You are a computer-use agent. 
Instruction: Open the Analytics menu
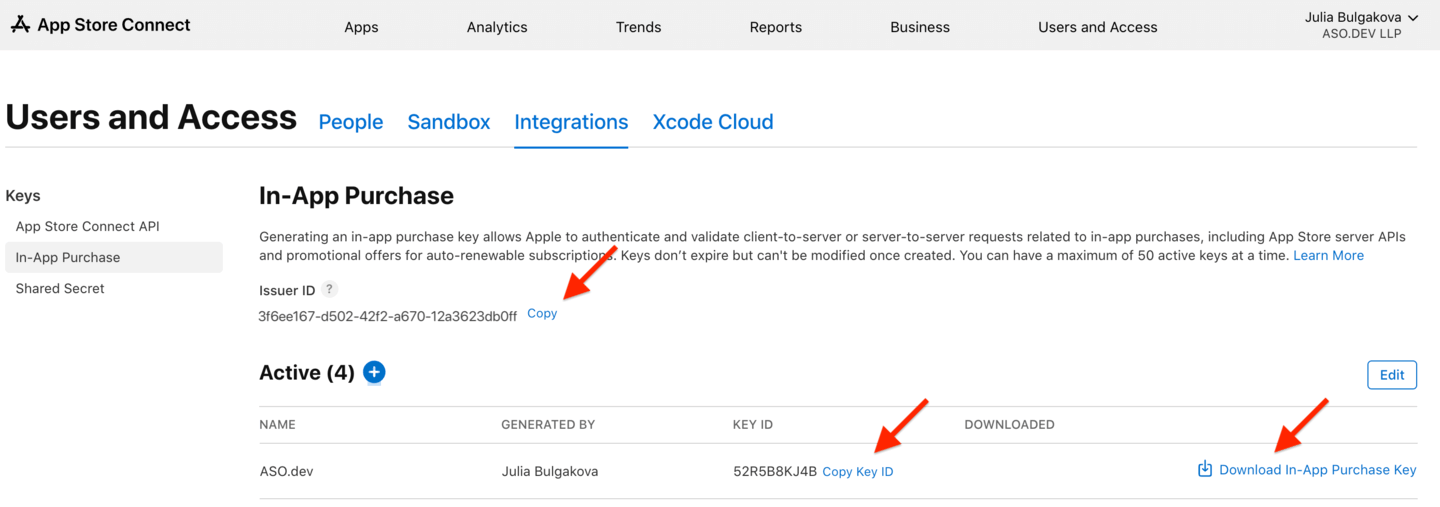497,27
